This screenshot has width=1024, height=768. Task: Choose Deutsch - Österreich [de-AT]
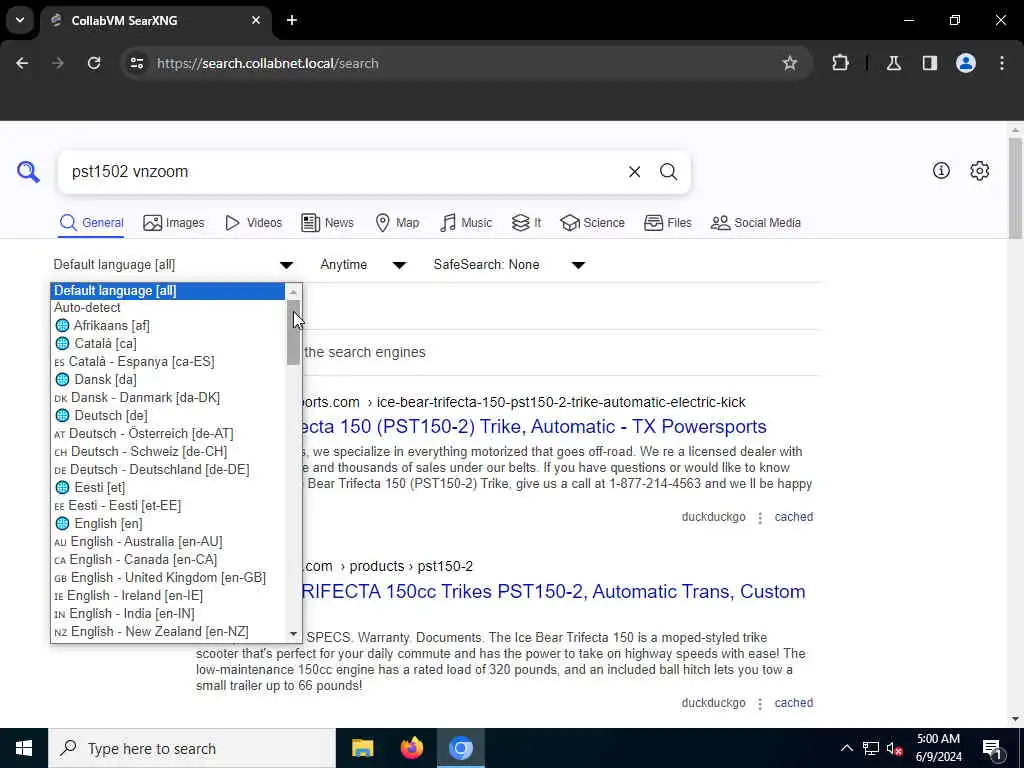coord(168,434)
